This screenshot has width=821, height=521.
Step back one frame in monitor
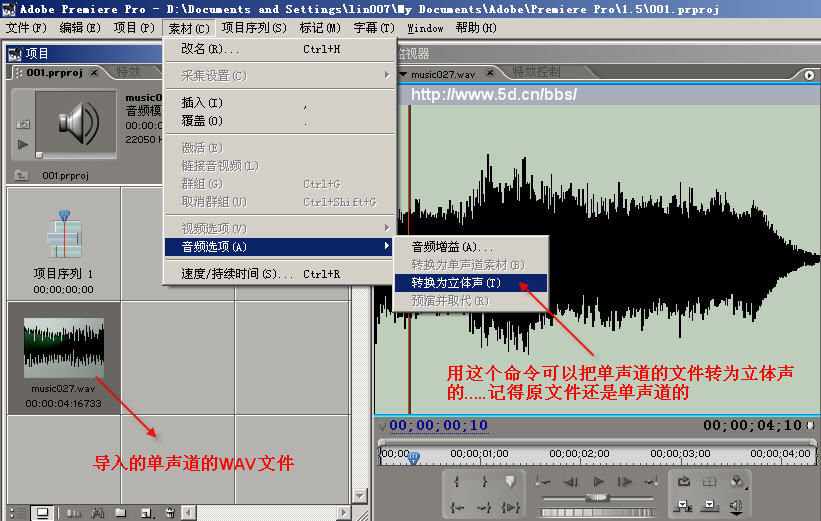pyautogui.click(x=570, y=481)
